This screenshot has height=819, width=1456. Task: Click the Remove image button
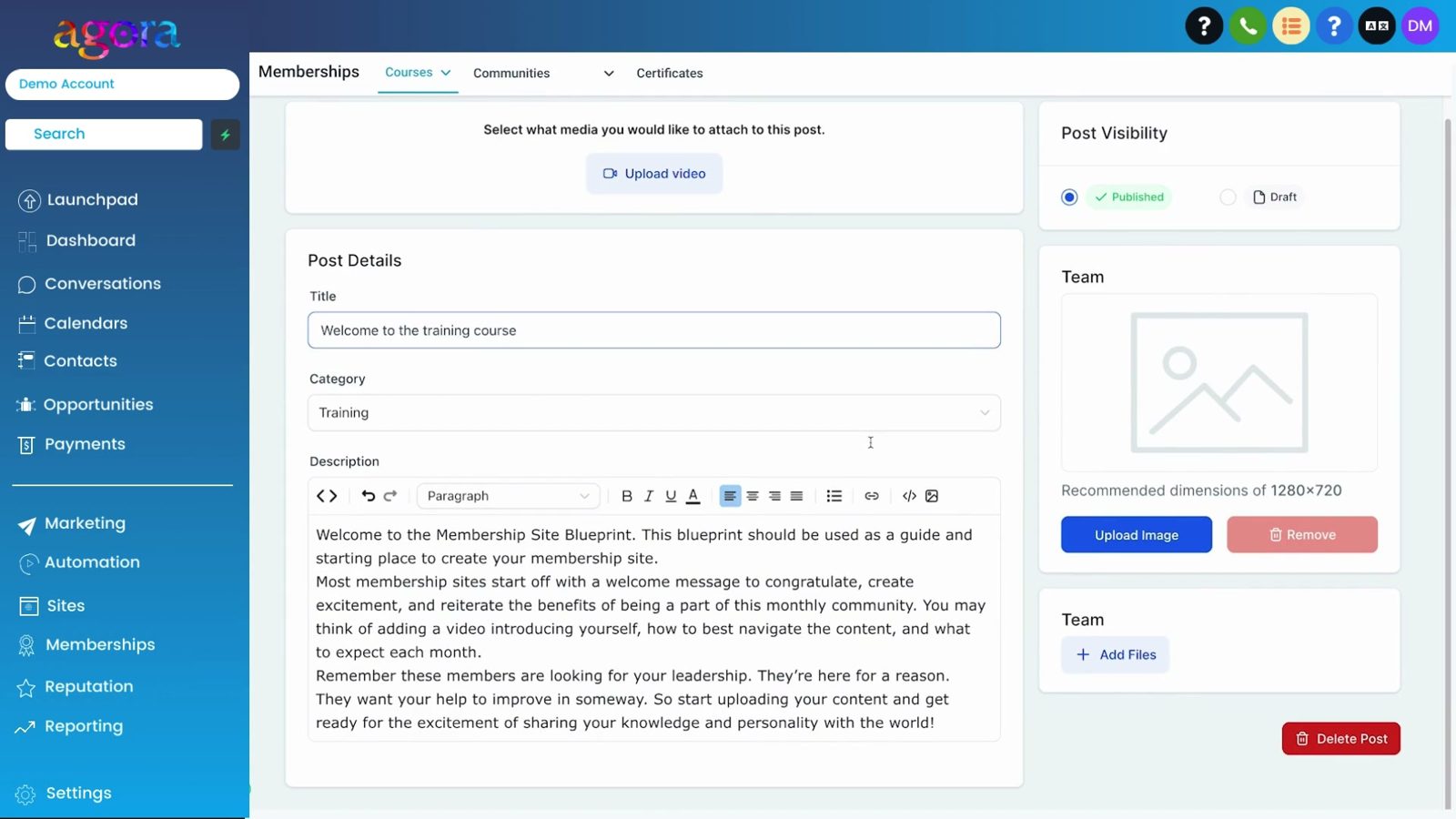tap(1302, 535)
